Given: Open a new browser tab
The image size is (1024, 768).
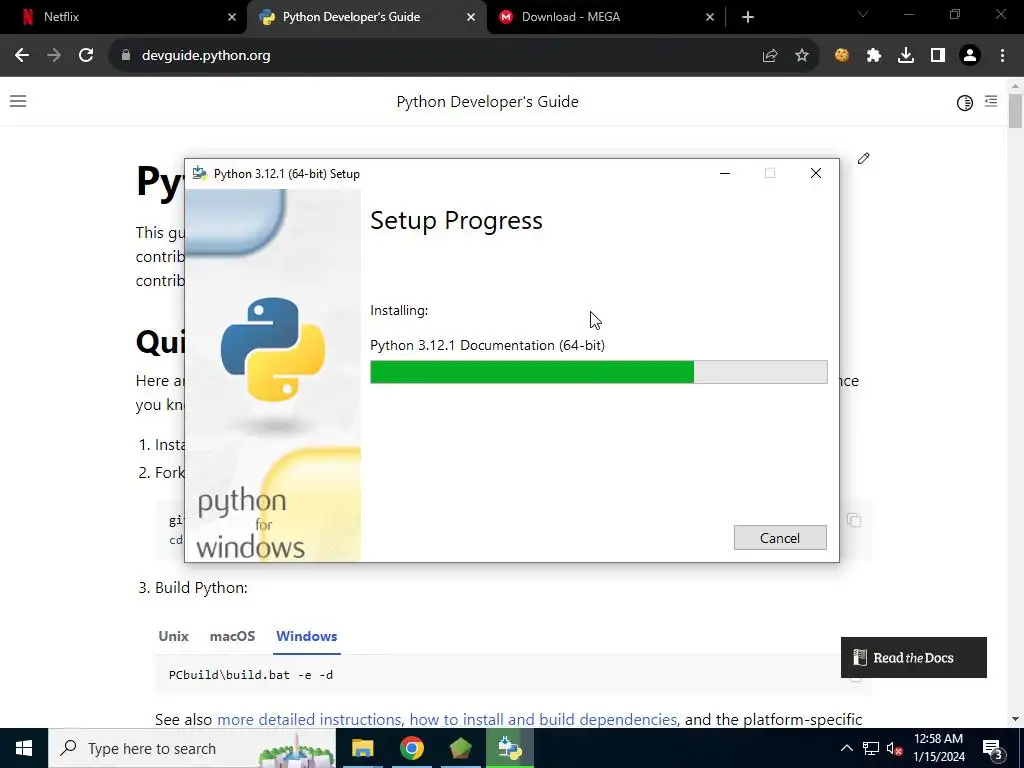Looking at the screenshot, I should (x=748, y=17).
